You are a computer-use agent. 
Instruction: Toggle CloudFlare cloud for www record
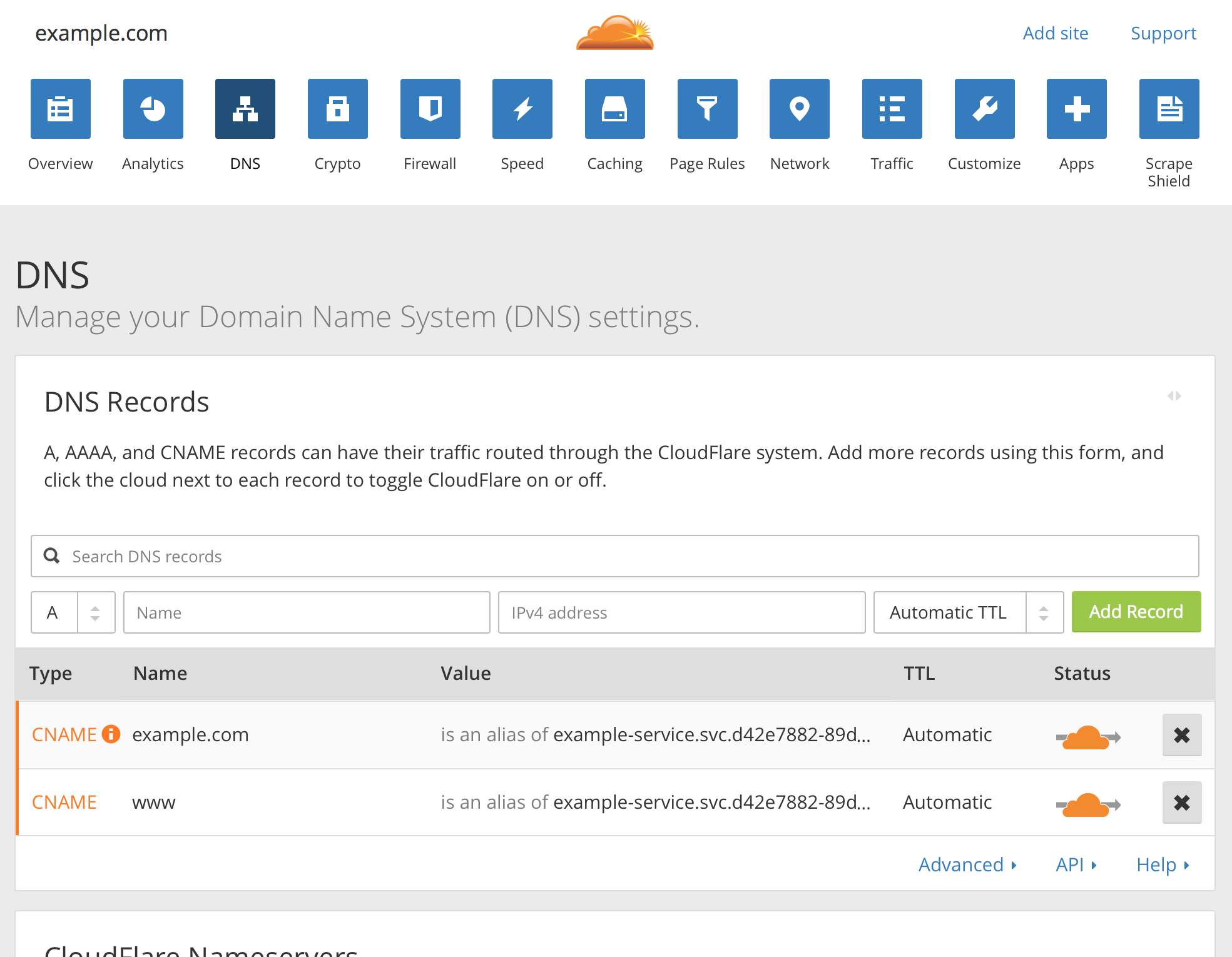click(x=1088, y=804)
